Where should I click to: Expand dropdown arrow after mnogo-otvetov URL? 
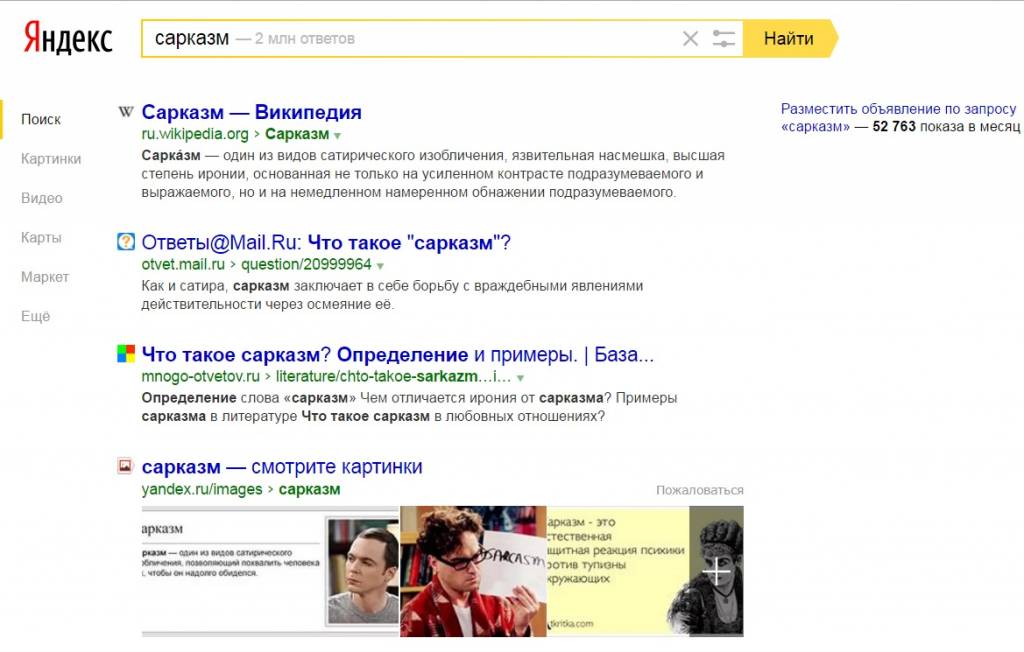click(520, 378)
